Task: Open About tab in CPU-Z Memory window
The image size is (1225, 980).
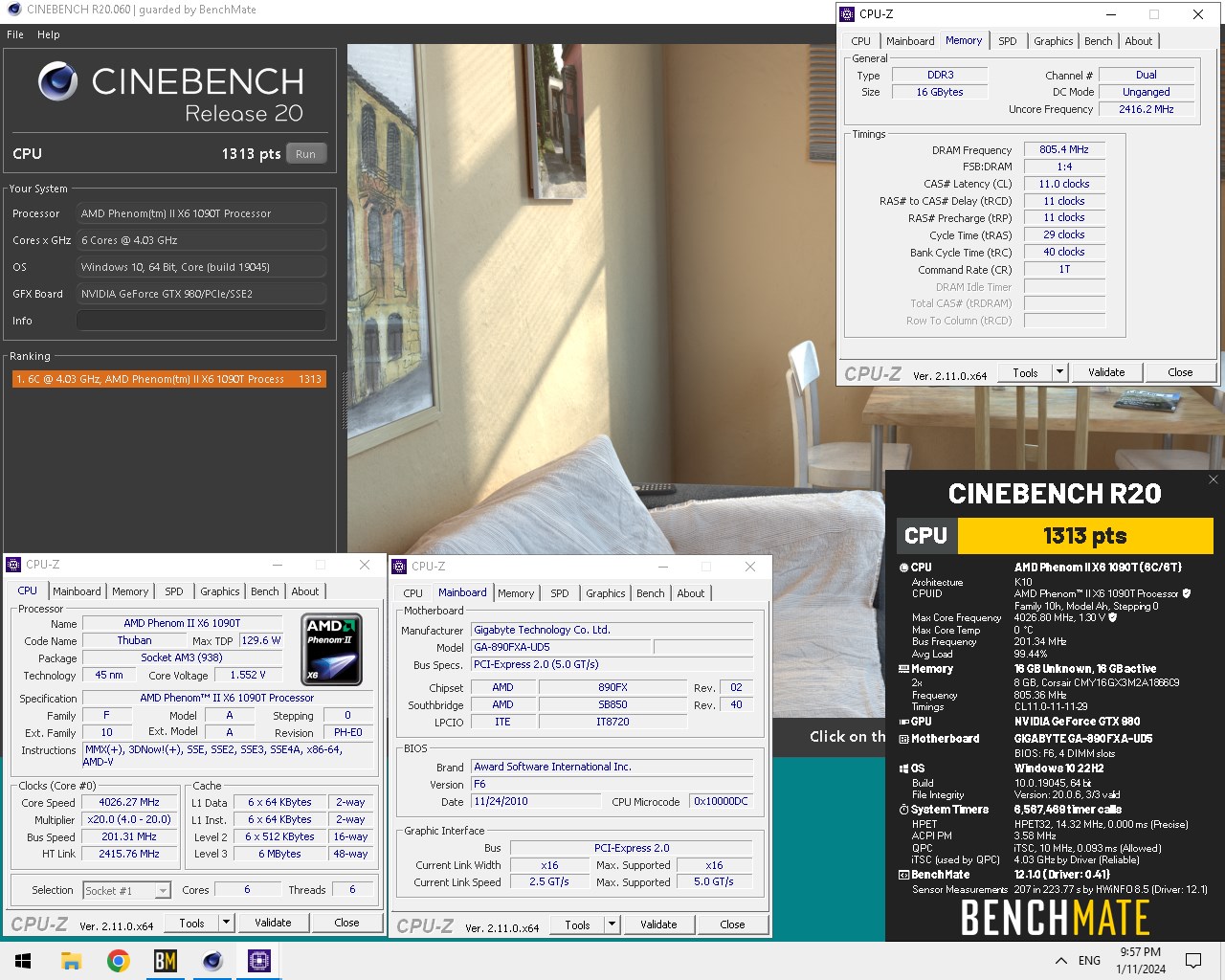Action: (1139, 41)
